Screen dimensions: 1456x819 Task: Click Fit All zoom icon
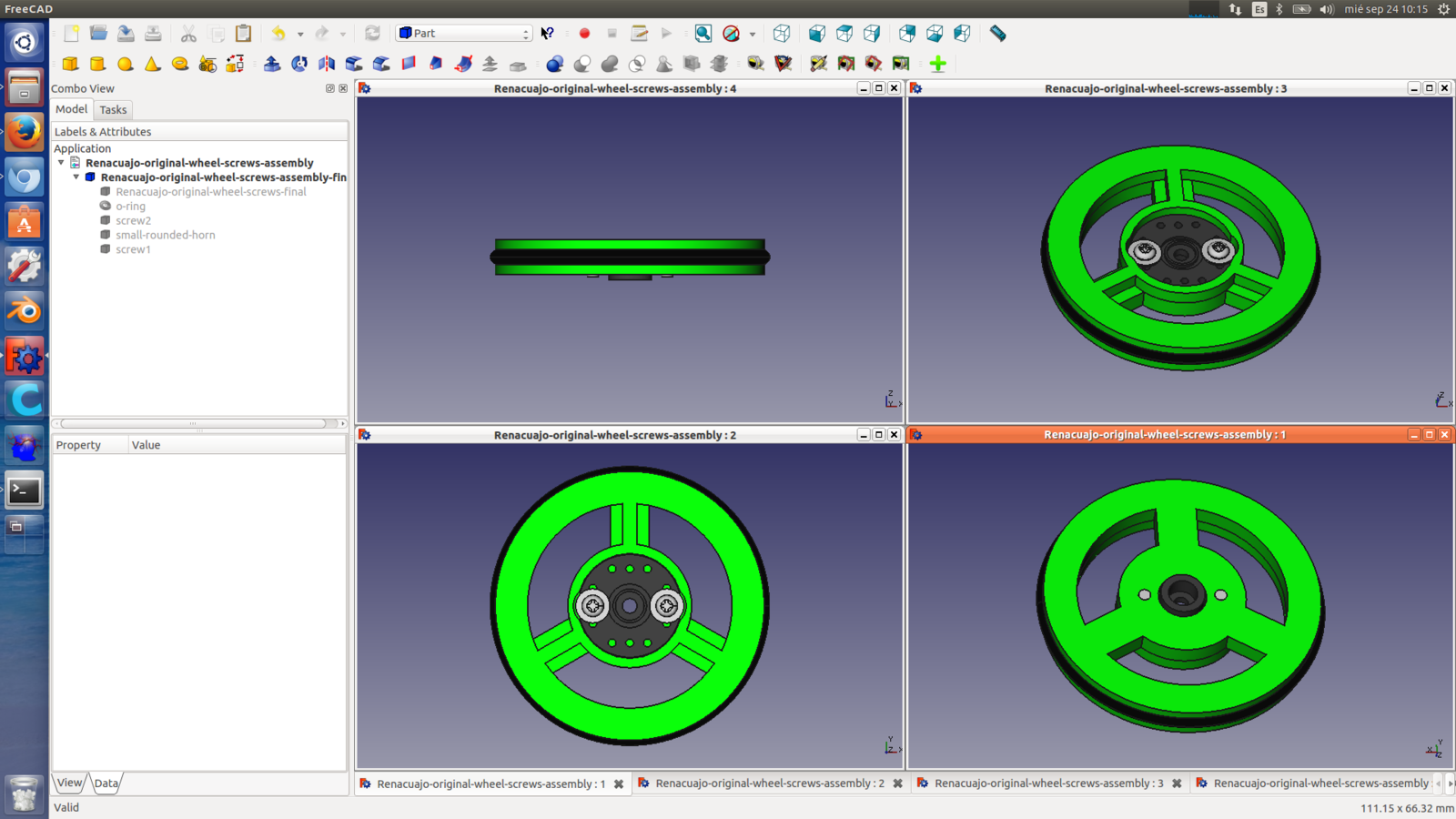[x=703, y=34]
